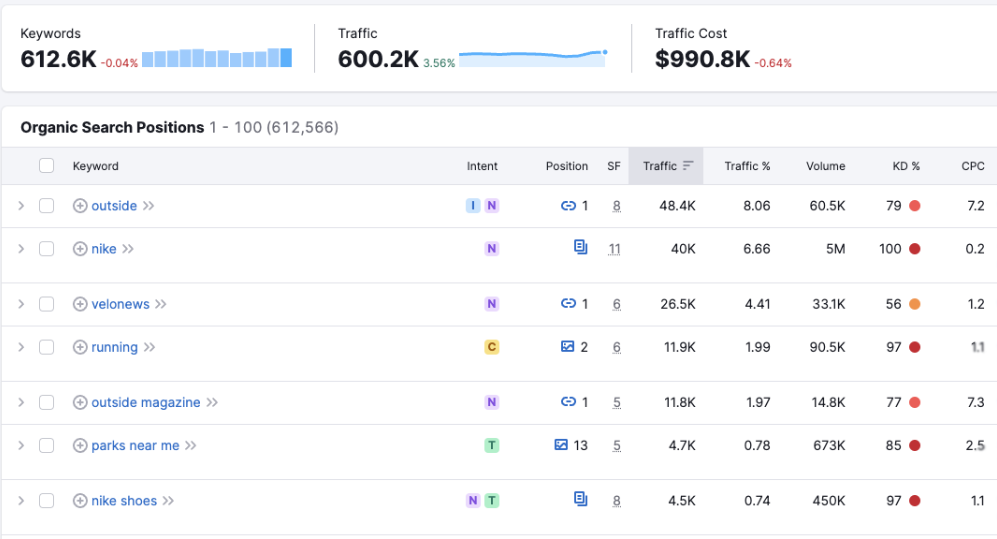Expand the running keyword row
The width and height of the screenshot is (997, 539).
[x=21, y=348]
